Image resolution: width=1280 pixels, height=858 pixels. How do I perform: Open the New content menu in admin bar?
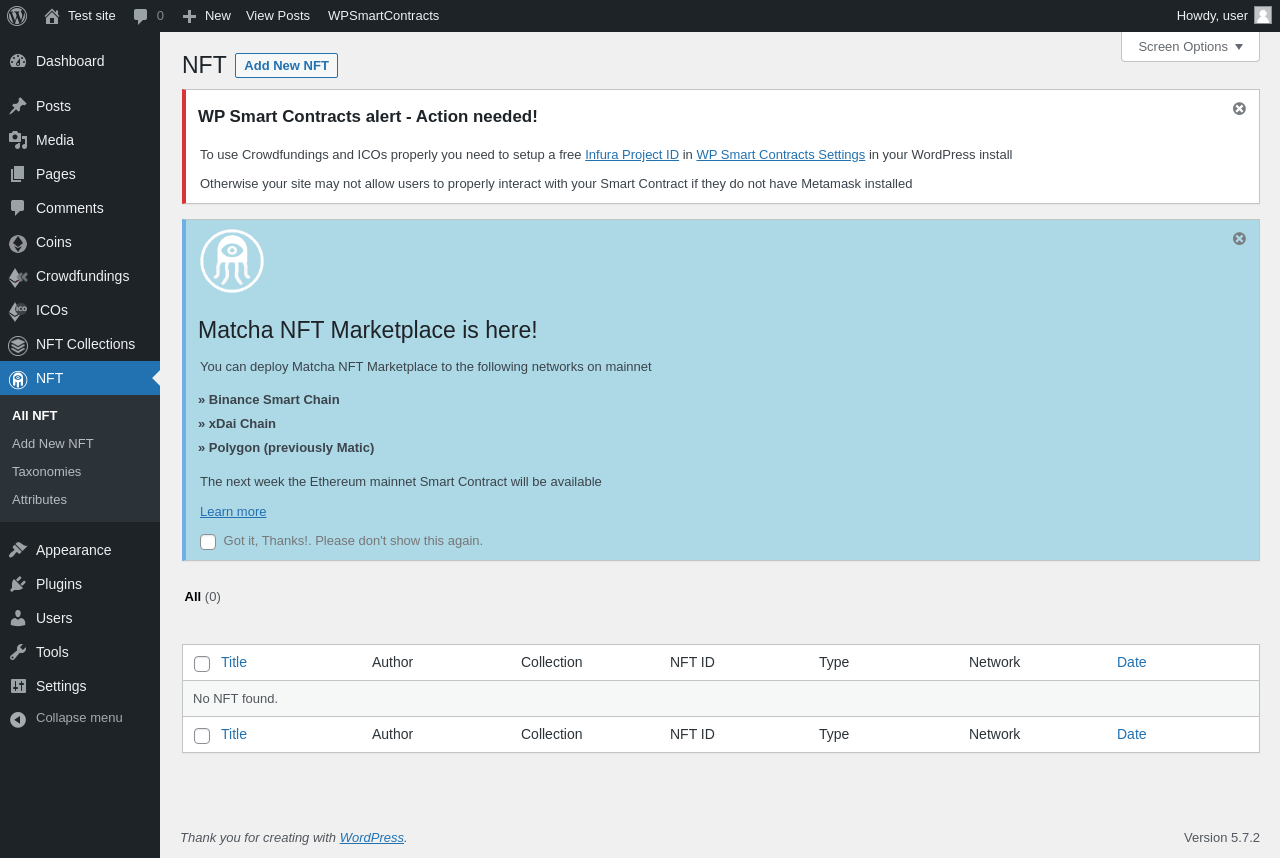[x=206, y=16]
